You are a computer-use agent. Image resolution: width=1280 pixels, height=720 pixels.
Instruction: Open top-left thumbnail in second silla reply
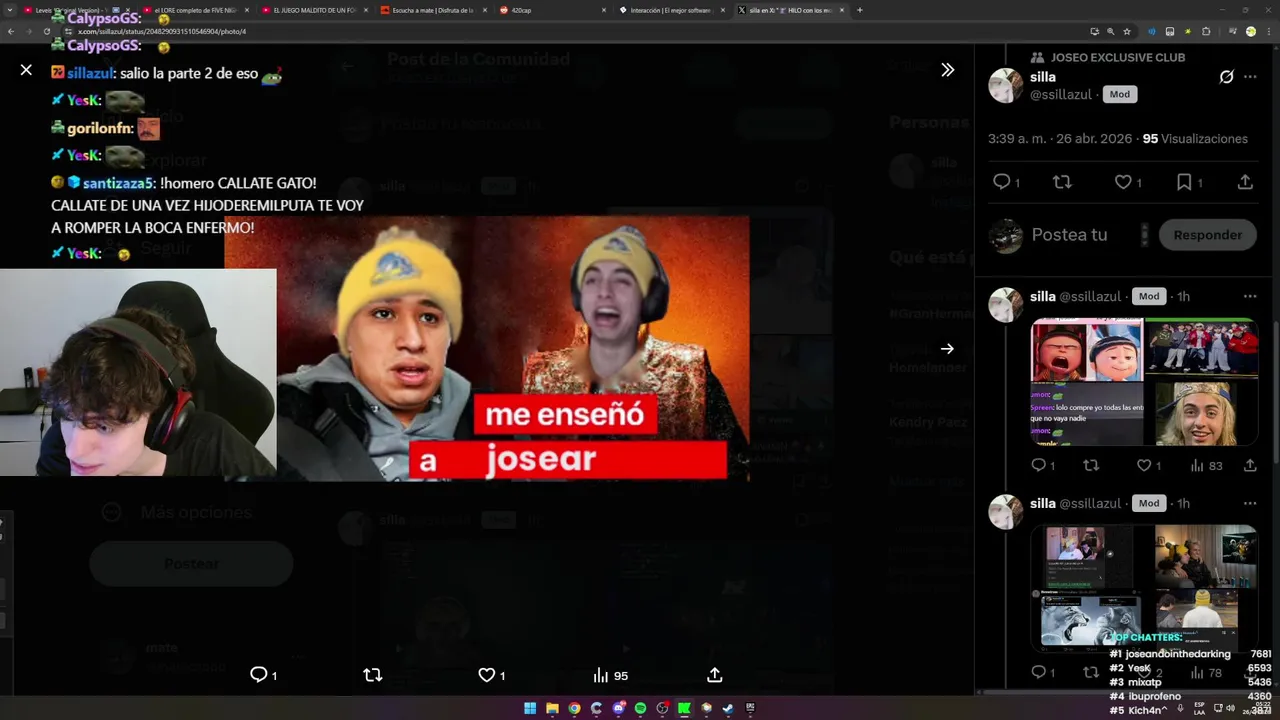coord(1087,556)
